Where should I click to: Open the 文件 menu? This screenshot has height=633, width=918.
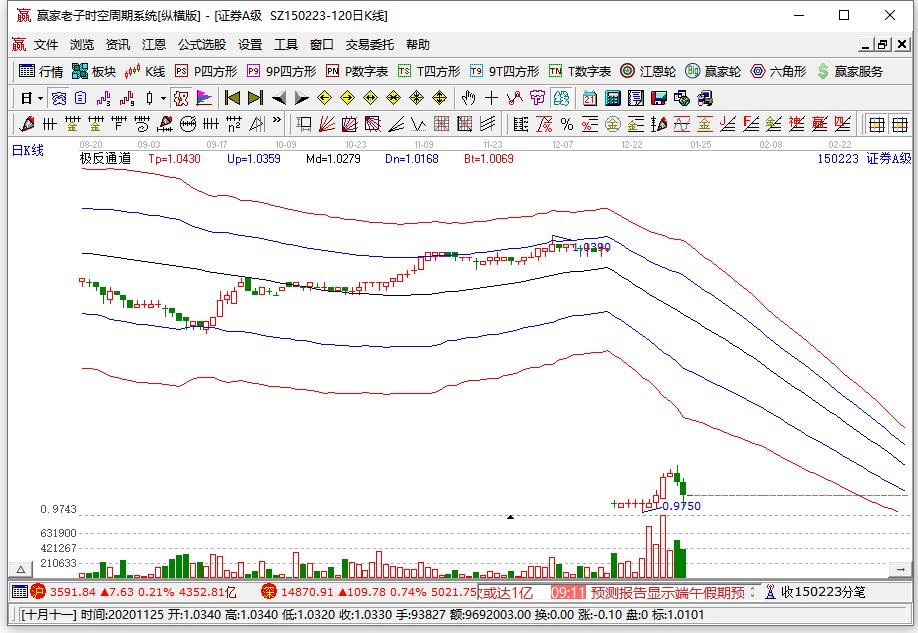46,45
